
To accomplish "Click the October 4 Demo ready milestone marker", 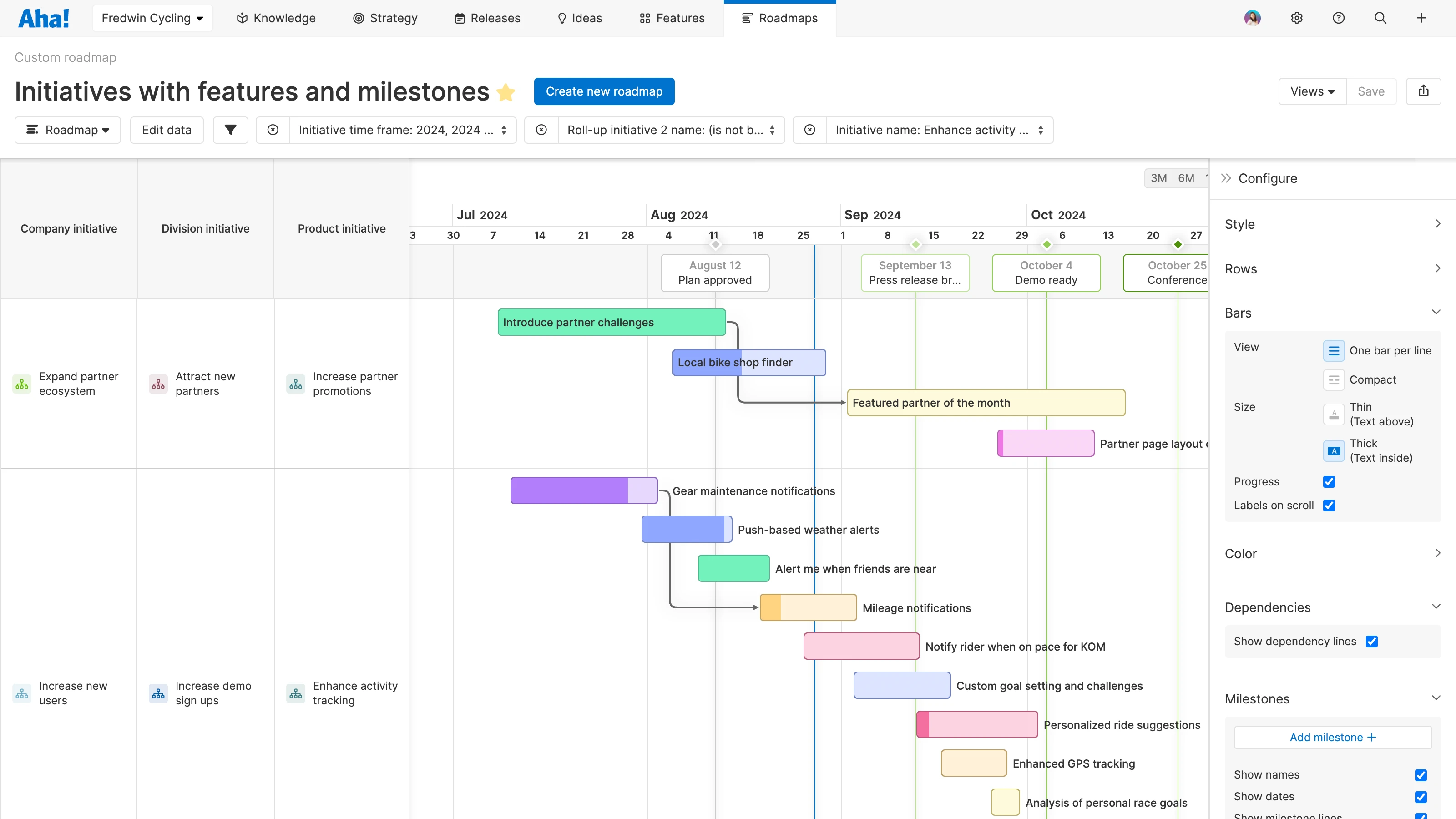I will 1046,244.
